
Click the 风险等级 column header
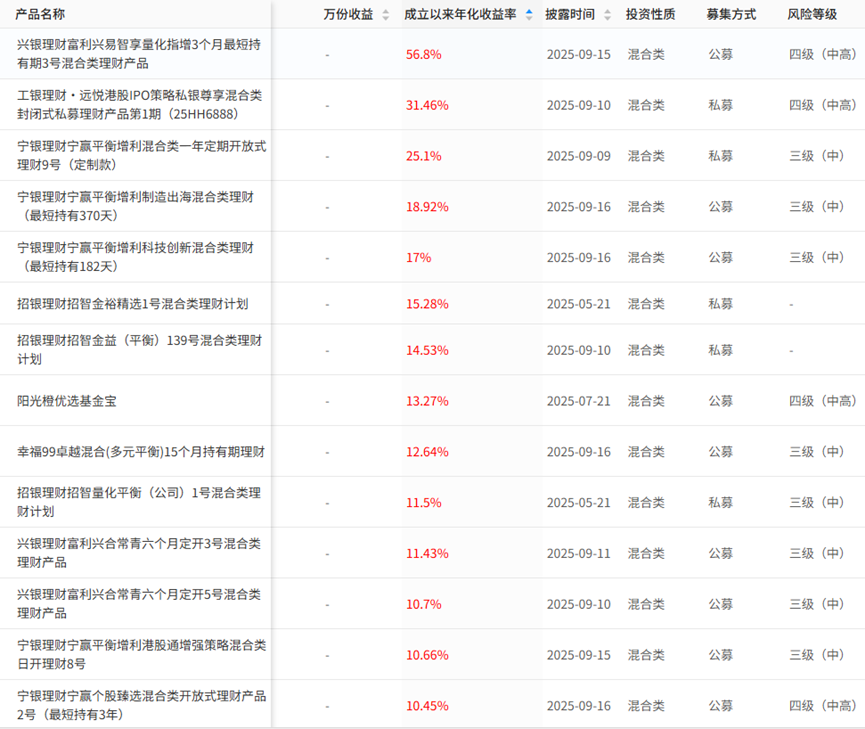coord(812,14)
